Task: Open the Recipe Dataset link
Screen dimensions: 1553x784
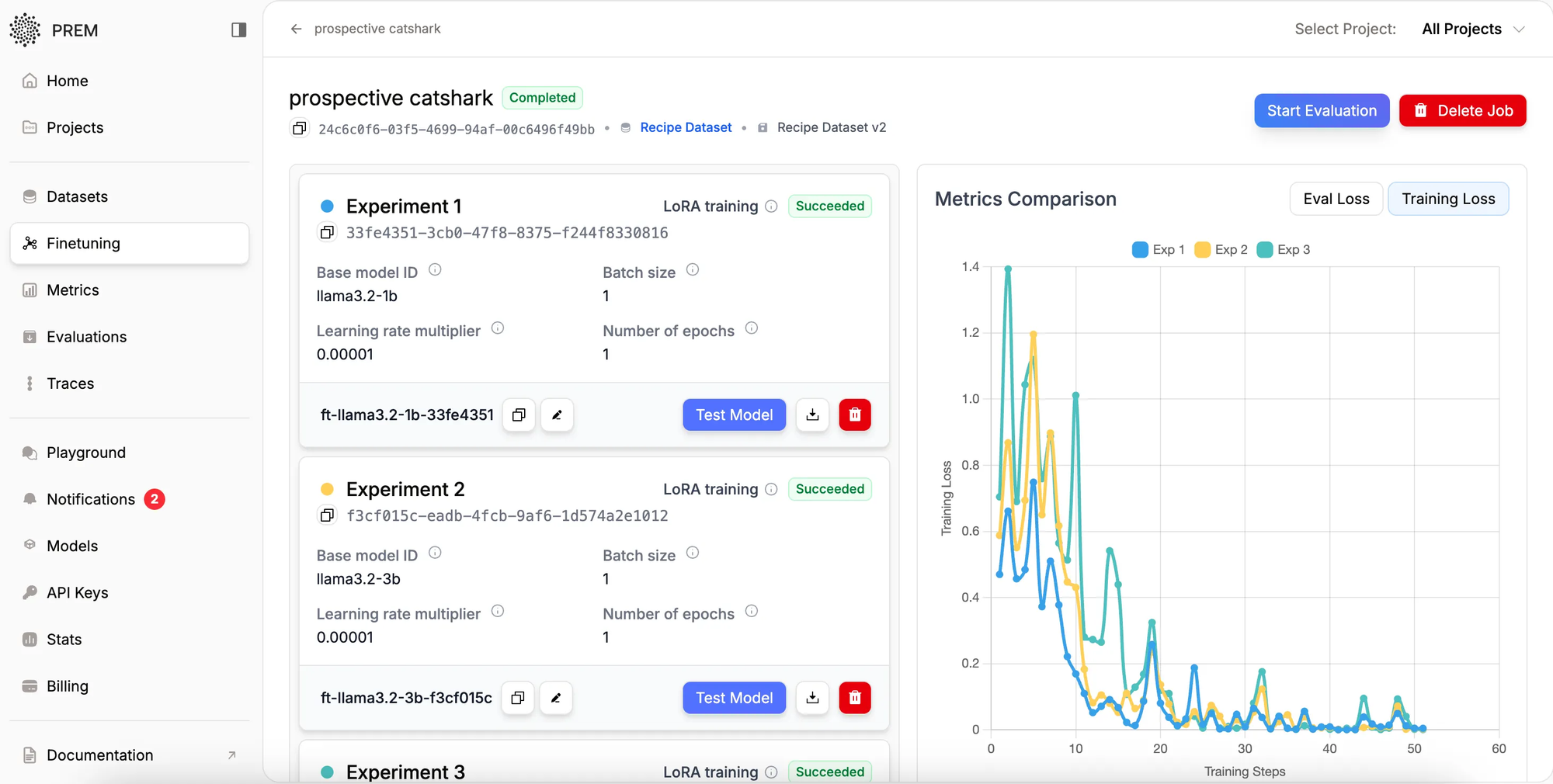Action: [x=685, y=127]
